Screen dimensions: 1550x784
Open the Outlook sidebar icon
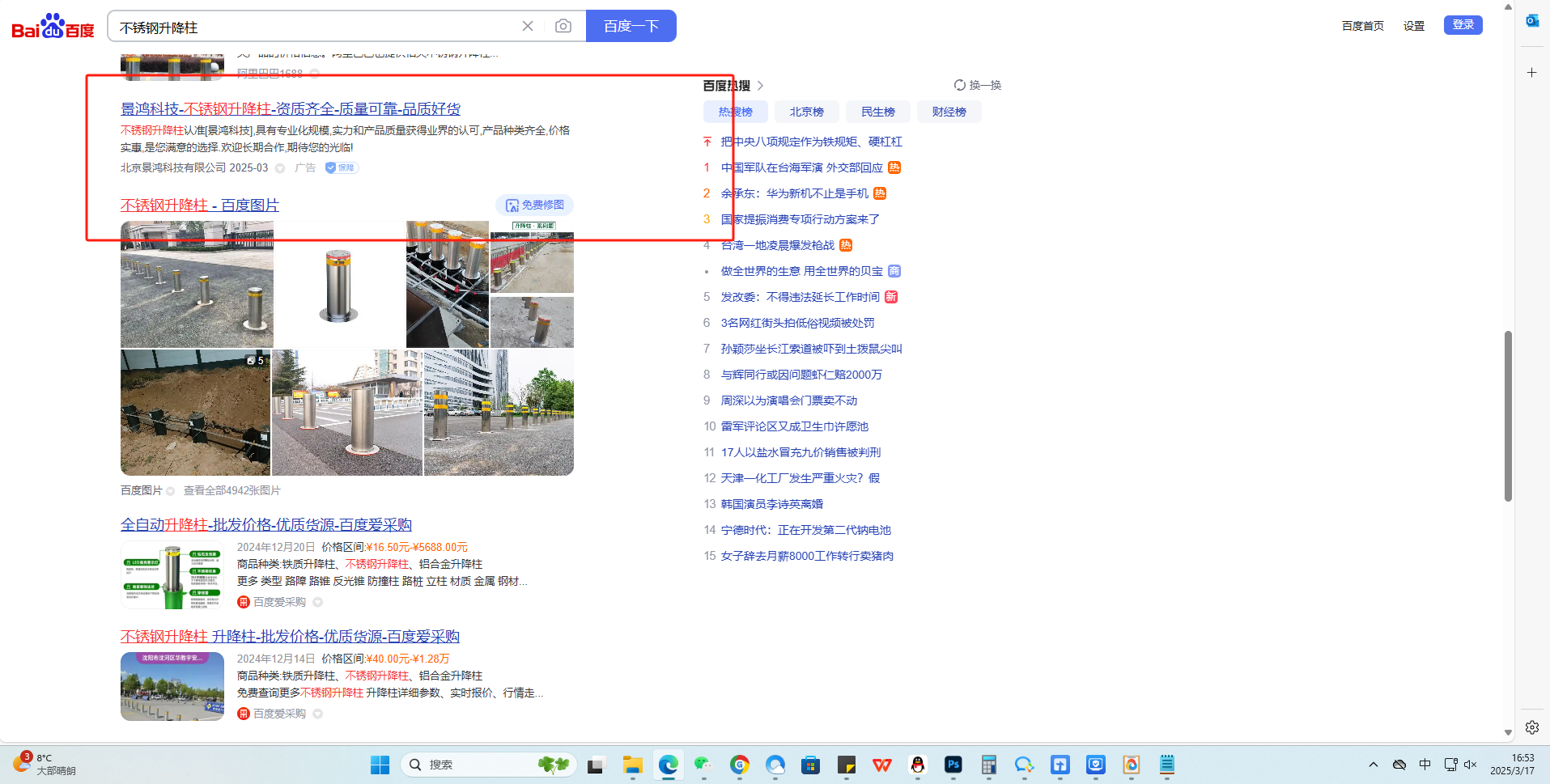1532,21
